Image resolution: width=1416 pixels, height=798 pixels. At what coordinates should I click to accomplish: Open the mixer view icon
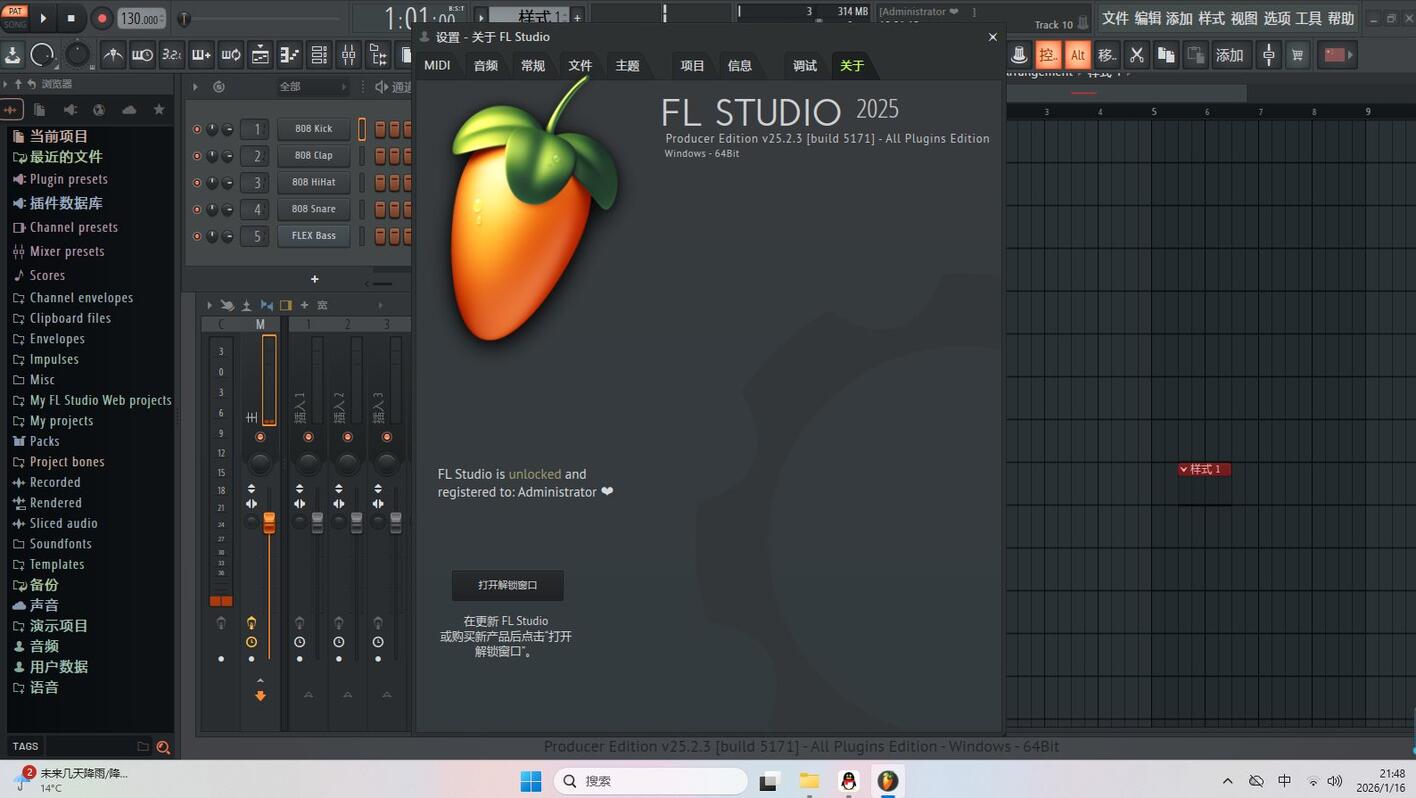coord(348,55)
